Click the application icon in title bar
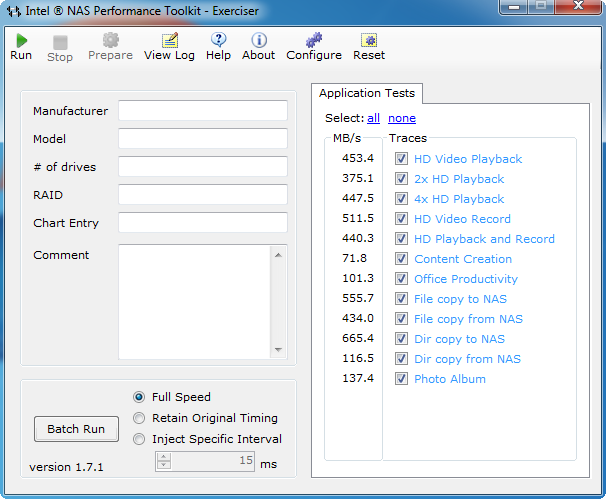Screen dimensions: 606x499 pos(14,11)
